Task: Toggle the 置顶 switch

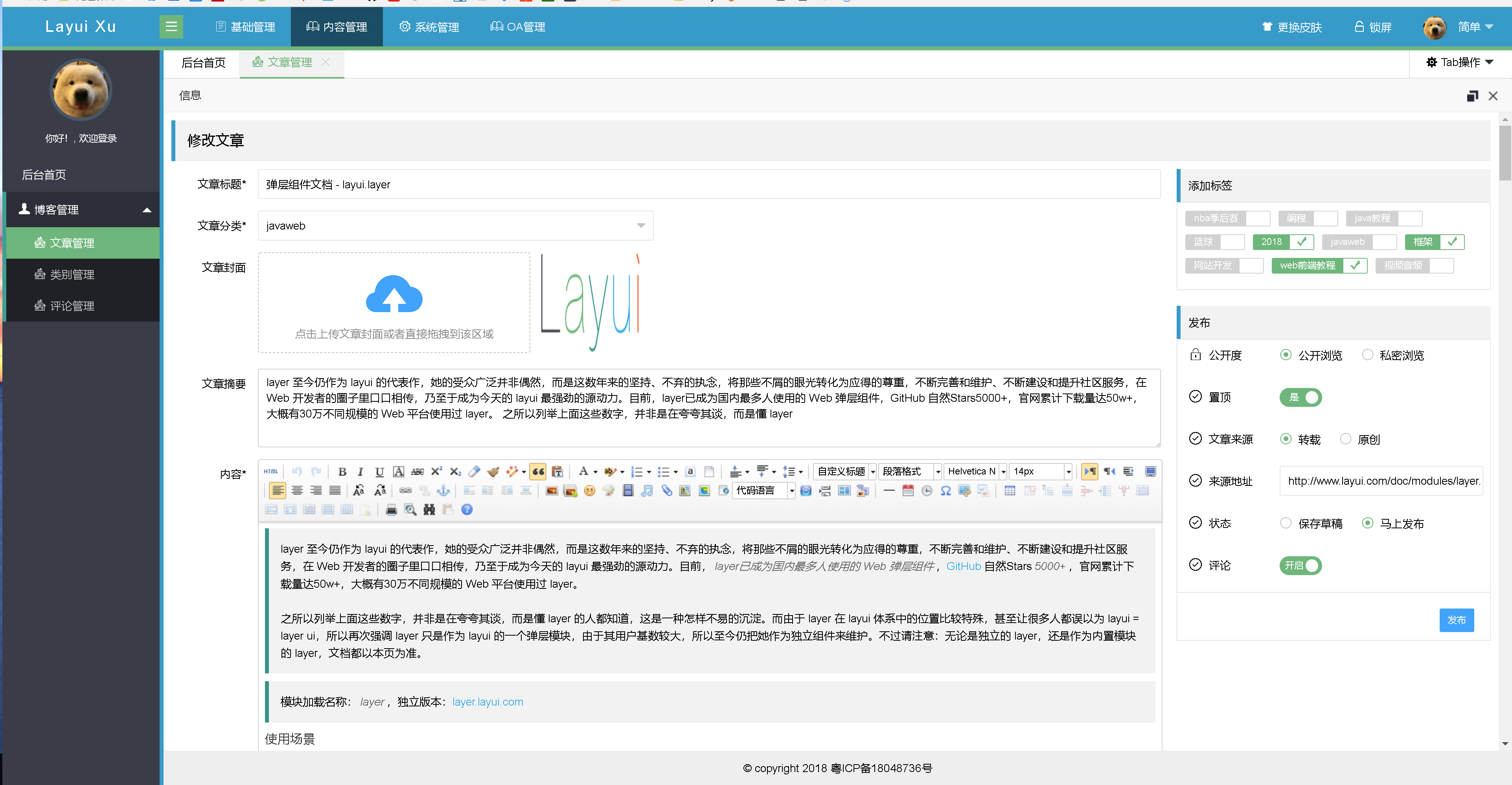Action: [x=1301, y=398]
